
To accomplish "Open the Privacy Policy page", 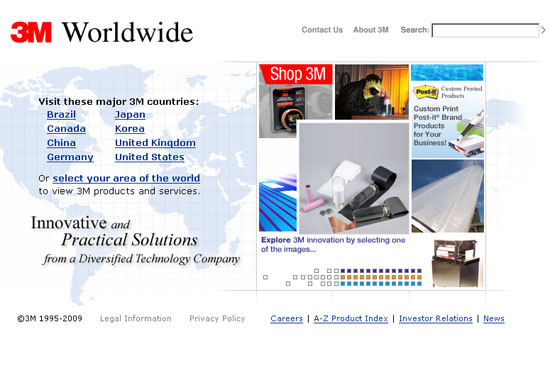I will (217, 319).
